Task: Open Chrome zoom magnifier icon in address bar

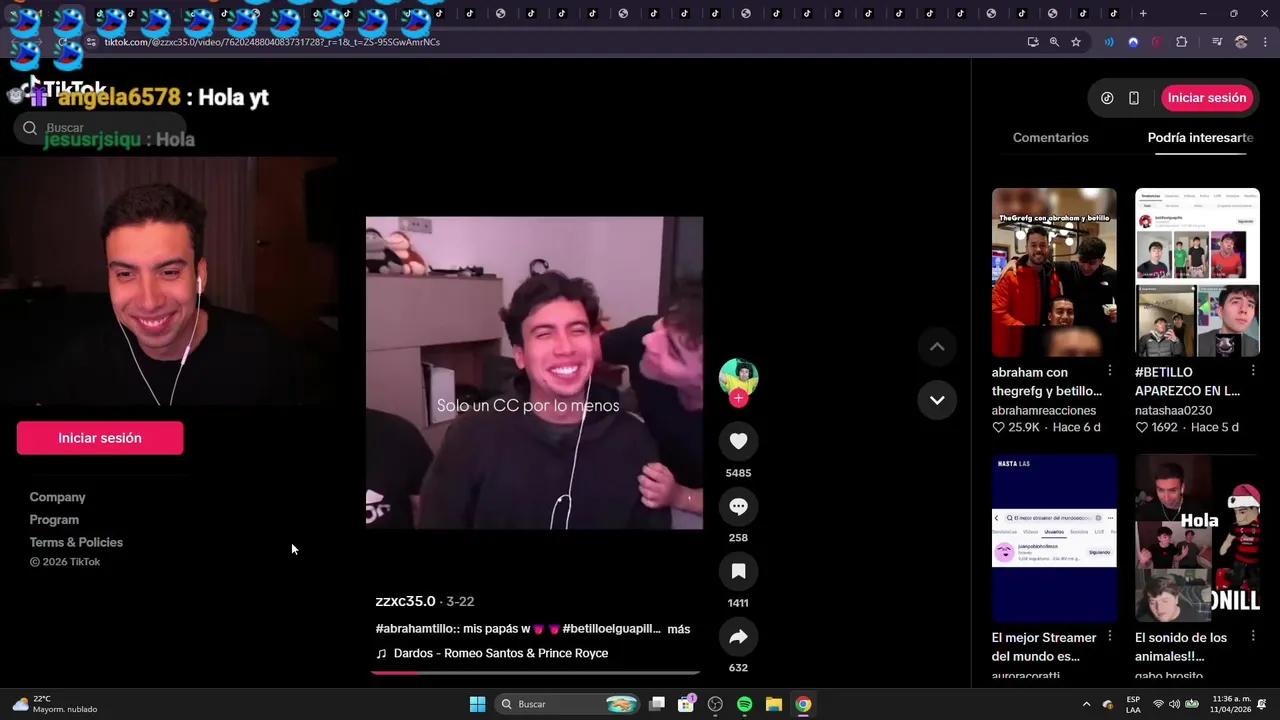Action: coord(1054,42)
